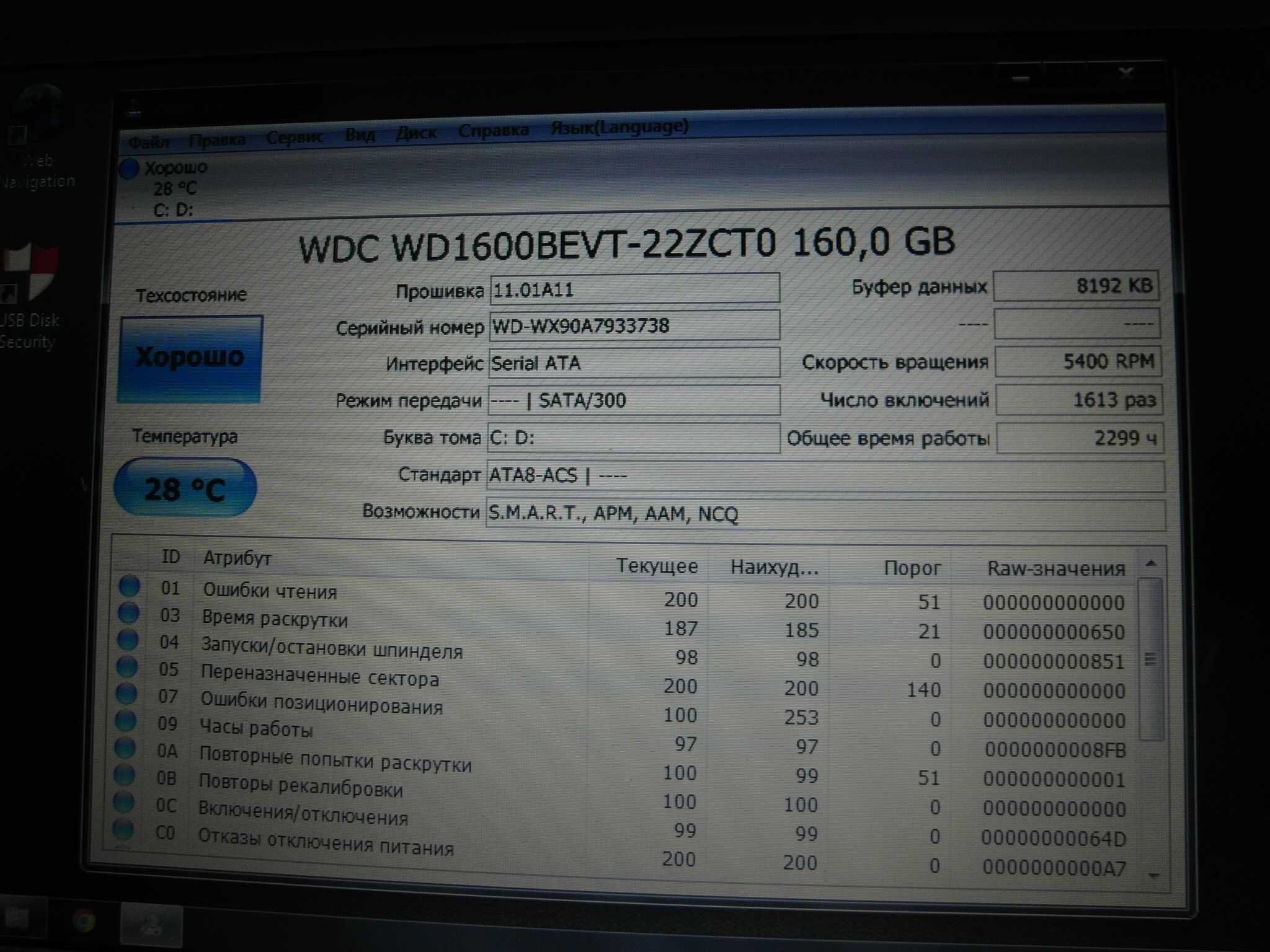Click the Наихуд... column header
Image resolution: width=1270 pixels, height=952 pixels.
coord(775,567)
